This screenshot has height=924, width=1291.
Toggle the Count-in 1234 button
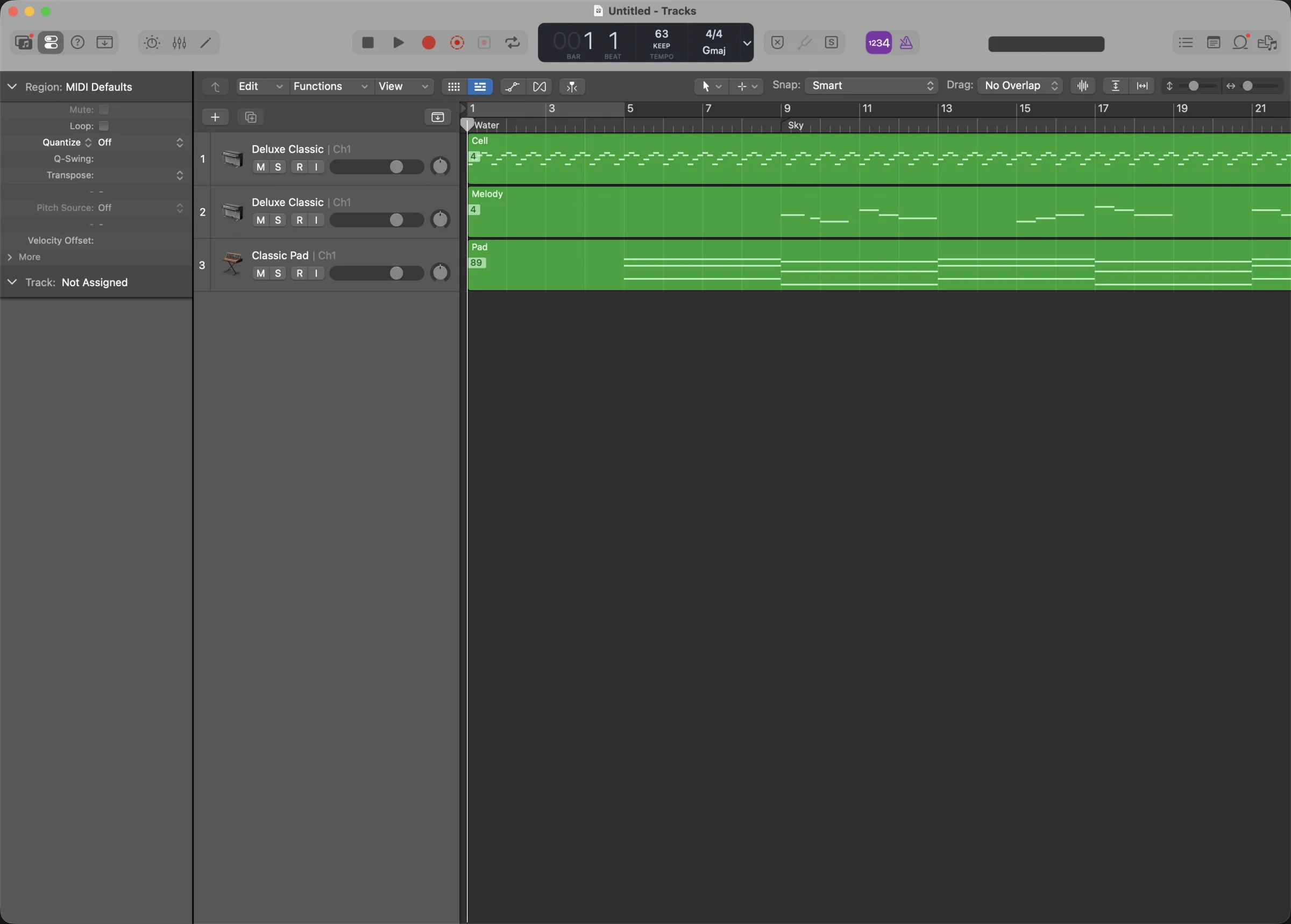(878, 42)
